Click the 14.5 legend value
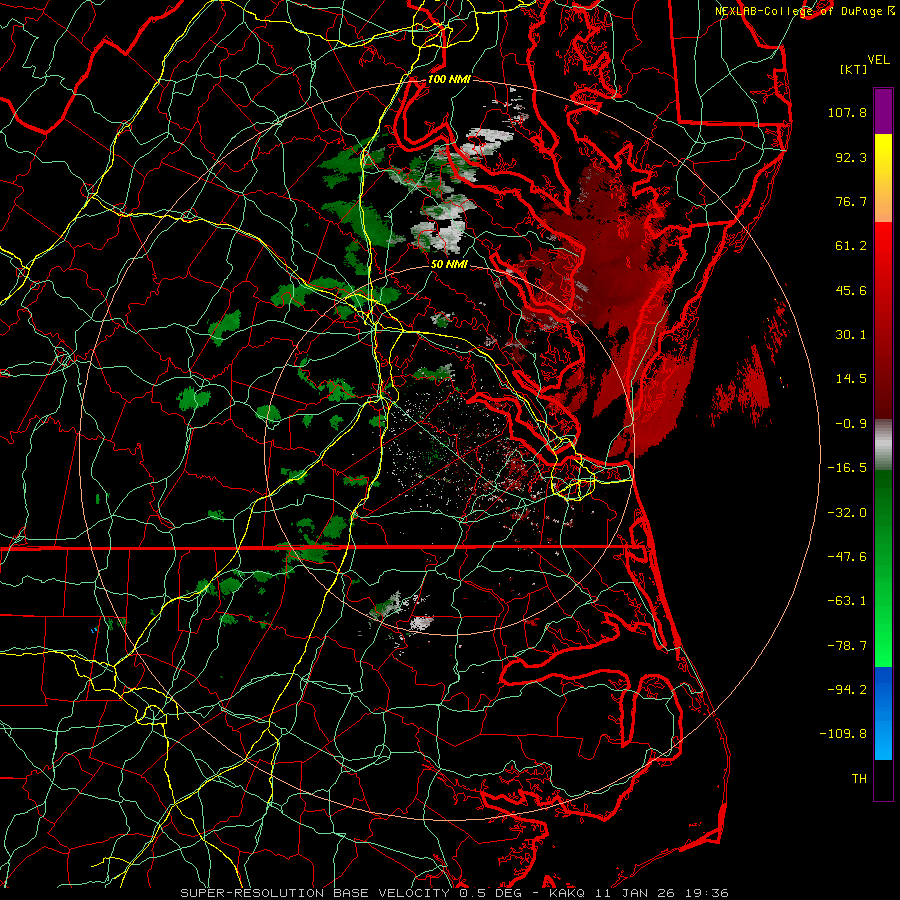Screen dimensions: 900x900 click(851, 379)
